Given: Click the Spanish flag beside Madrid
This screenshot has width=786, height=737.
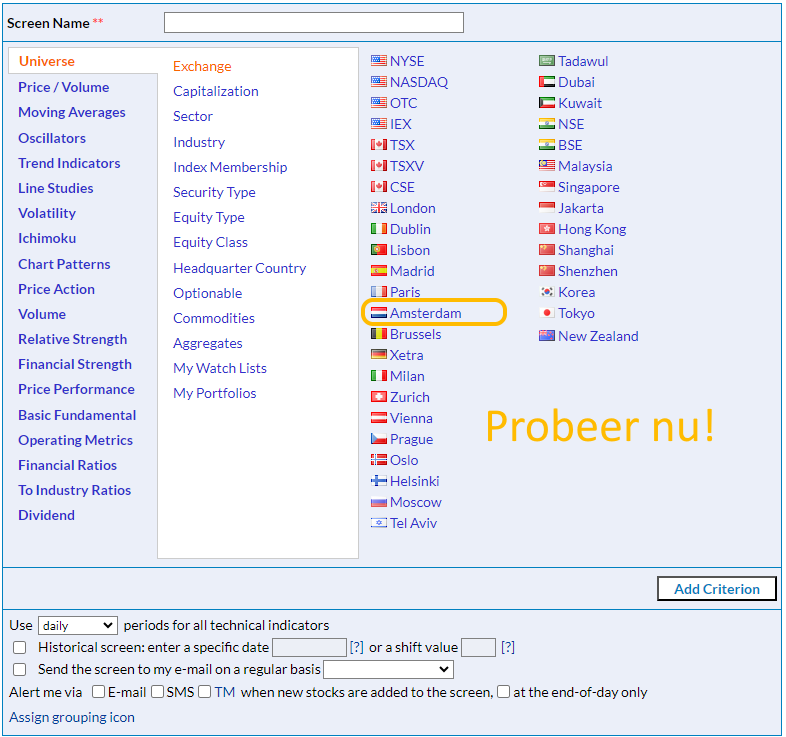Looking at the screenshot, I should coord(378,271).
